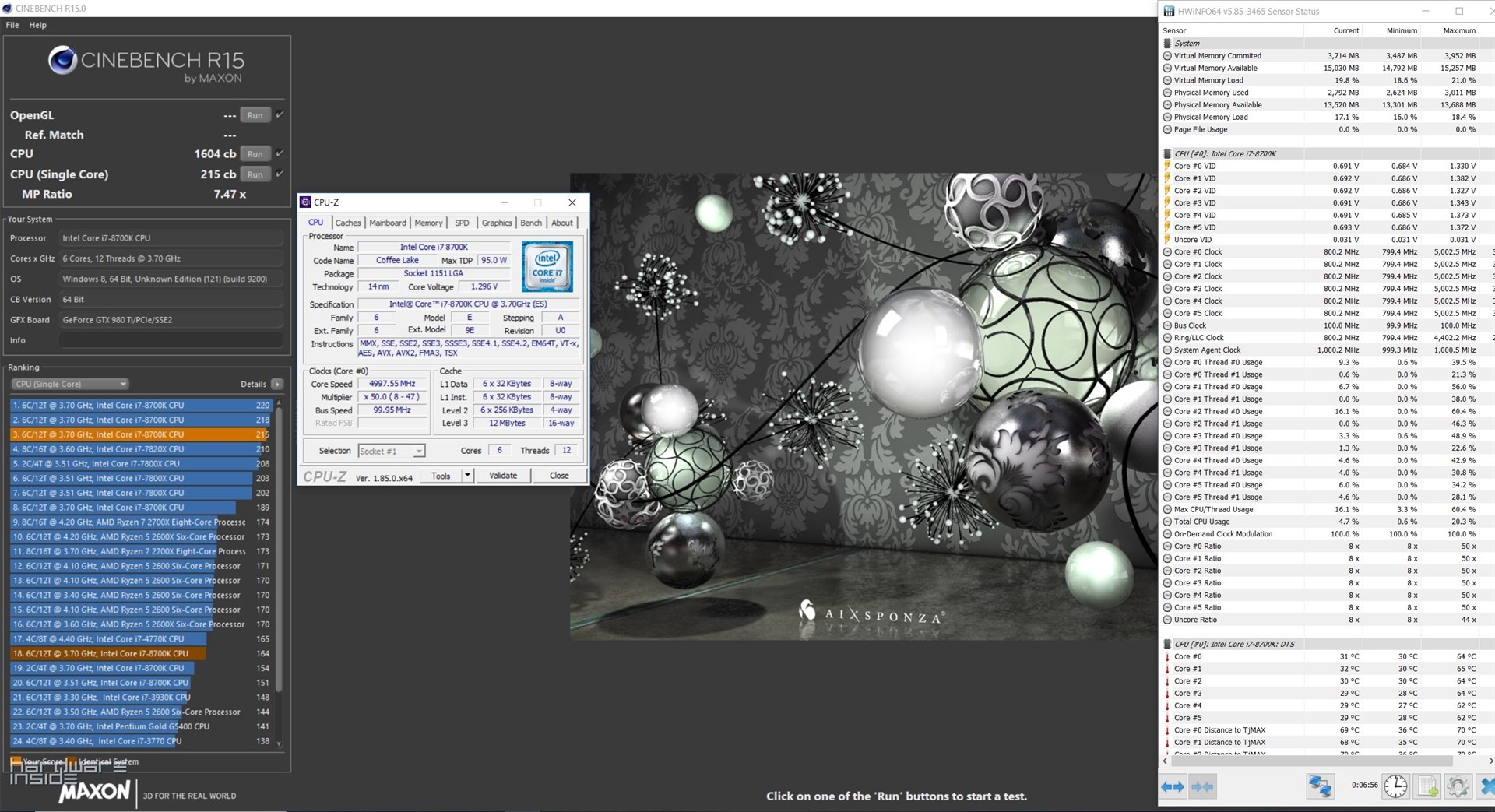
Task: Click the HWiNFO collapse columns arrows icon
Action: point(1202,787)
